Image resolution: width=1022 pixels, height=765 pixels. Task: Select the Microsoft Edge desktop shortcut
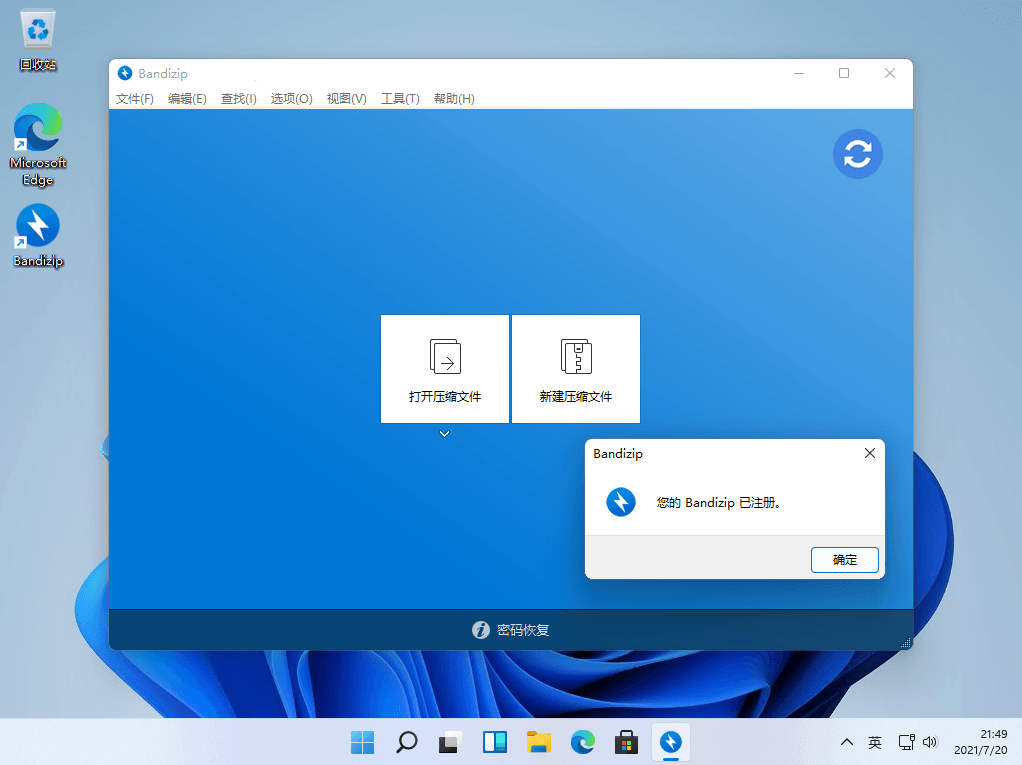(x=38, y=145)
